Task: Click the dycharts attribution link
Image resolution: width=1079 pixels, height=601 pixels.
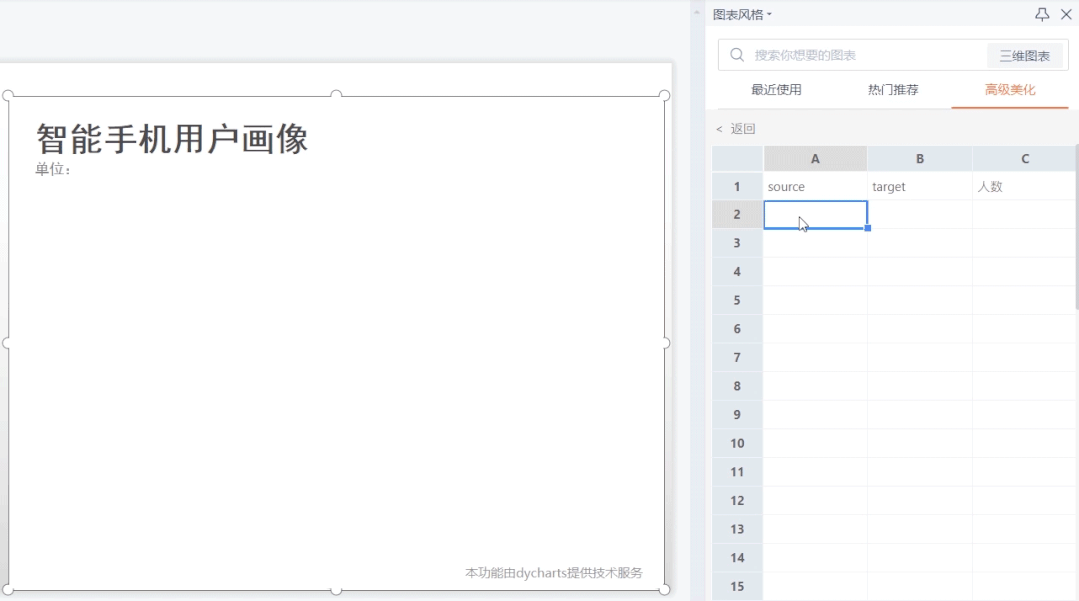Action: pos(553,573)
